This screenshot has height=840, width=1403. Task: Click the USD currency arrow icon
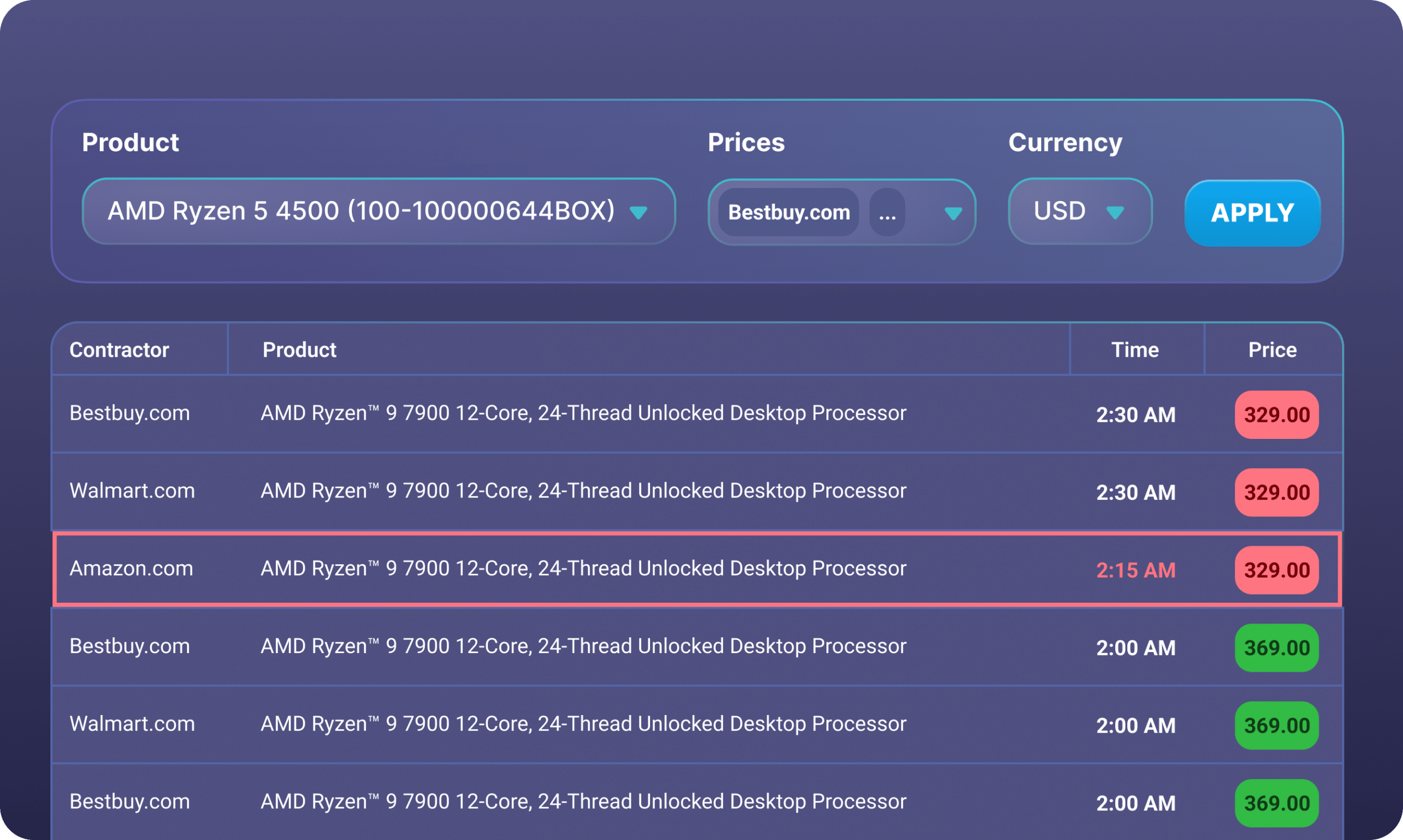[x=1115, y=213]
